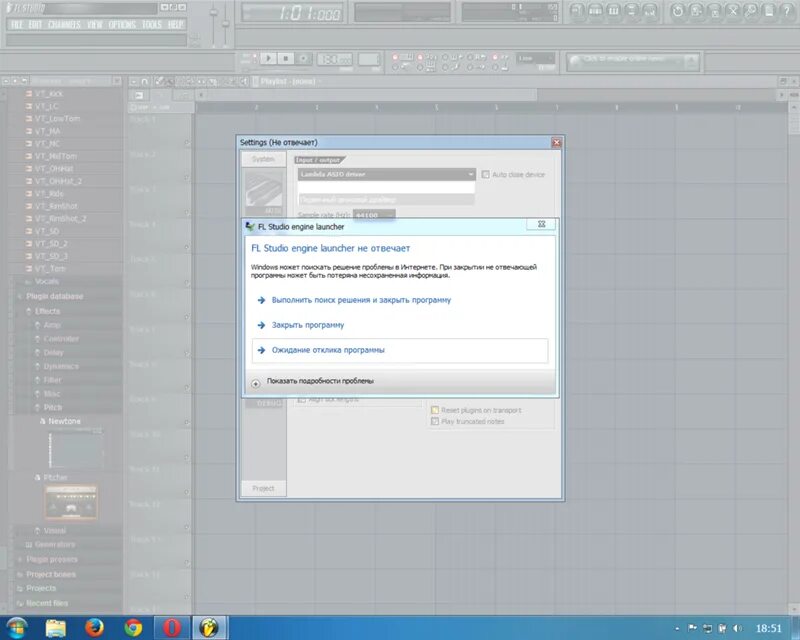Click the tempo display in the transport bar
This screenshot has height=640, width=800.
point(335,60)
